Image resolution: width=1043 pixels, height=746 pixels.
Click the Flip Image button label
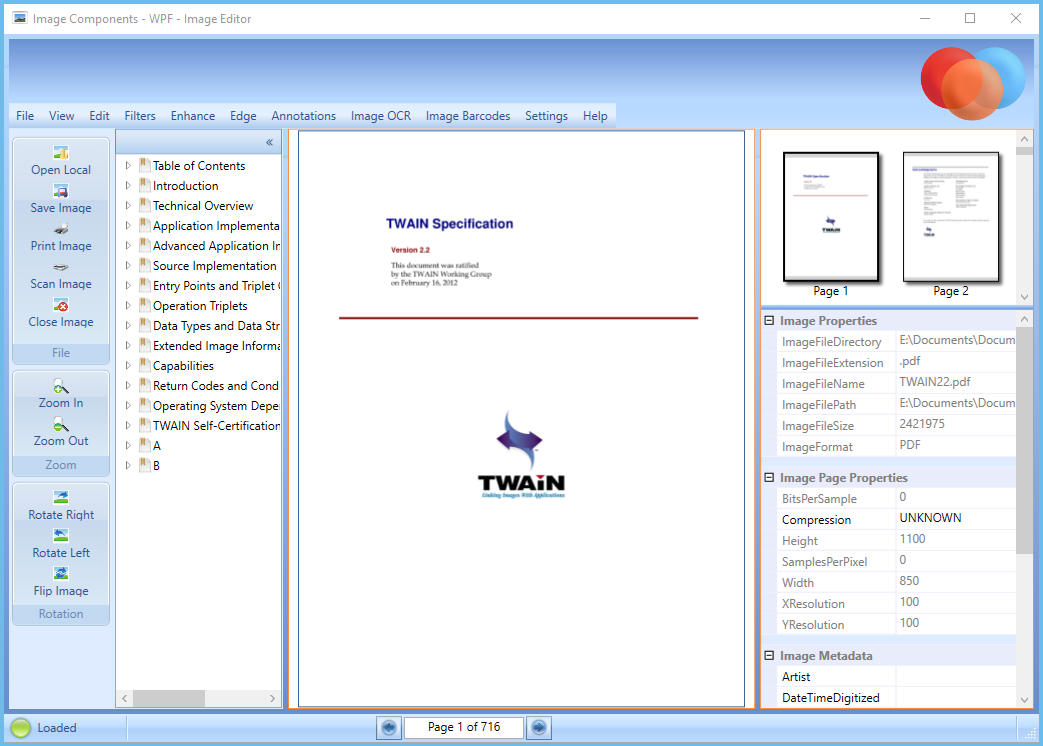[x=61, y=590]
